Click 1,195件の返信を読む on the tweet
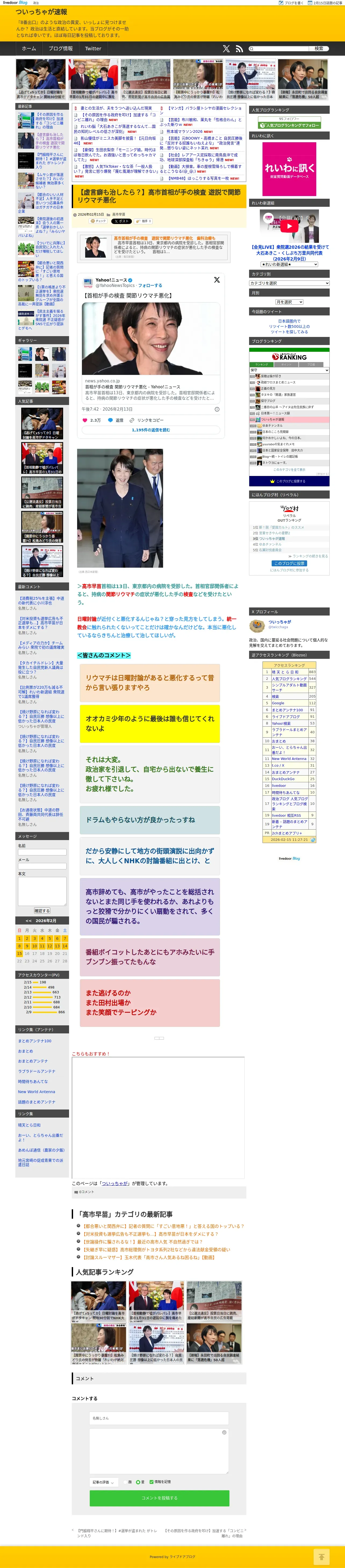This screenshot has height=1568, width=345. [x=151, y=430]
